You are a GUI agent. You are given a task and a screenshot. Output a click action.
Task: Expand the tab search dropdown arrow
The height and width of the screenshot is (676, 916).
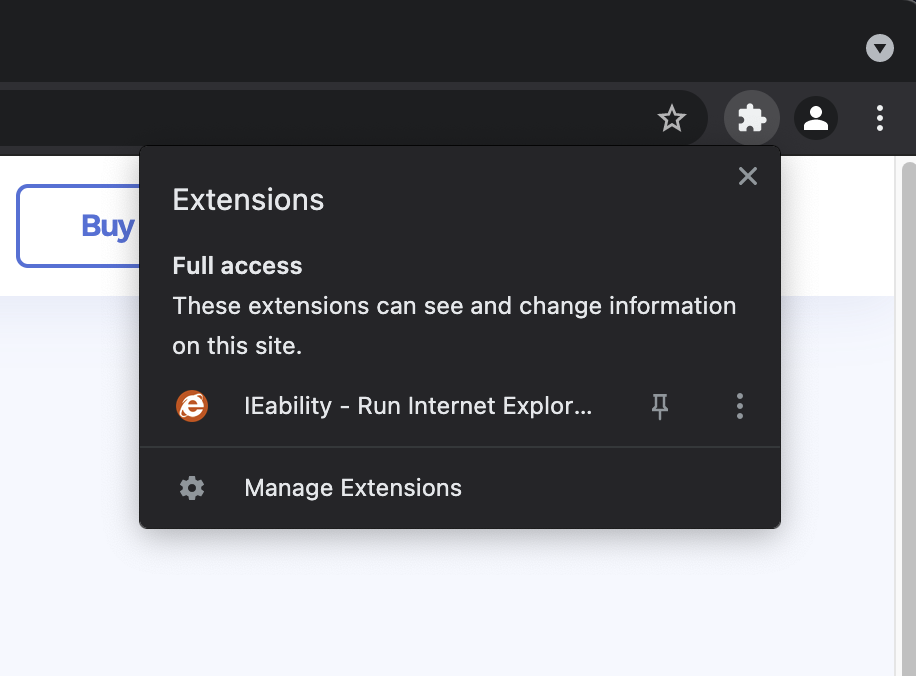pos(880,48)
